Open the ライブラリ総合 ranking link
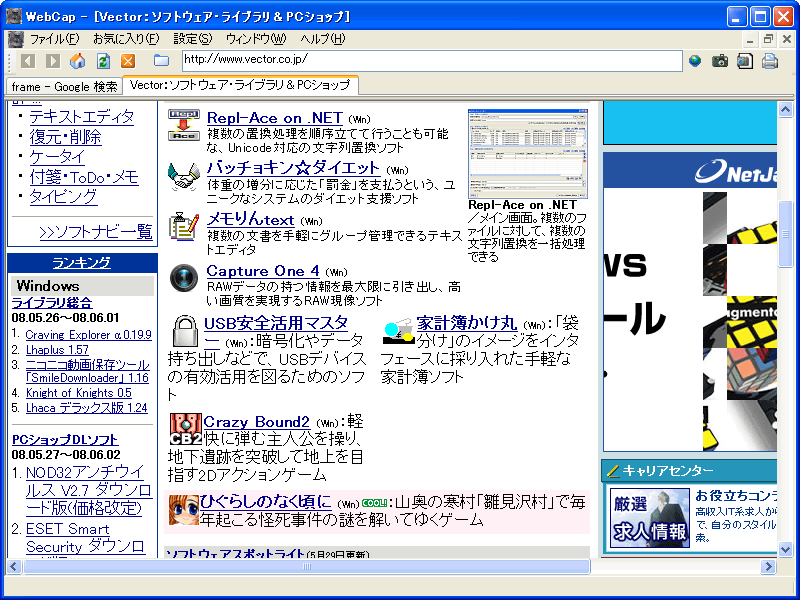This screenshot has width=800, height=600. point(52,303)
